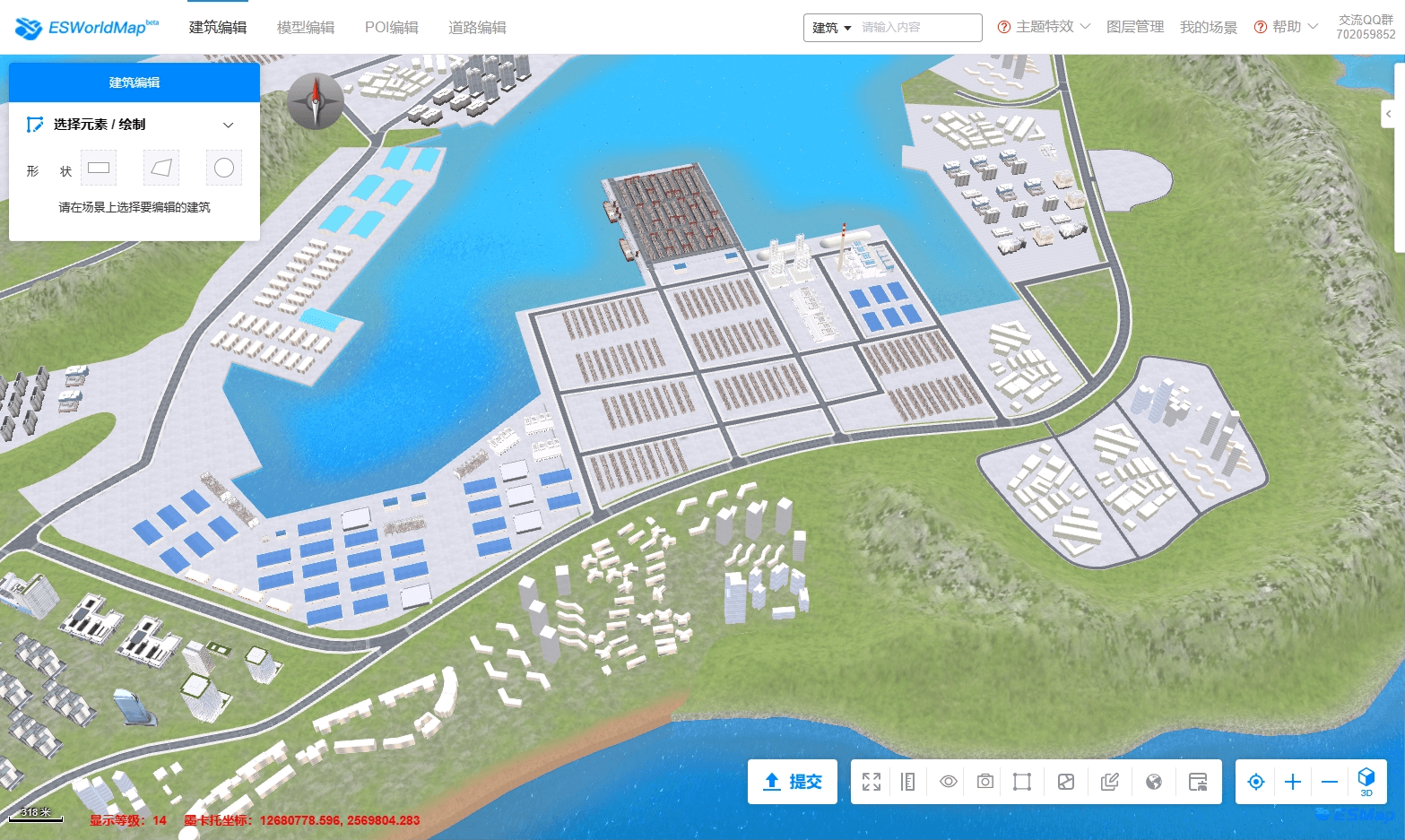Click the globe icon in bottom toolbar
1405x840 pixels.
[x=1154, y=782]
